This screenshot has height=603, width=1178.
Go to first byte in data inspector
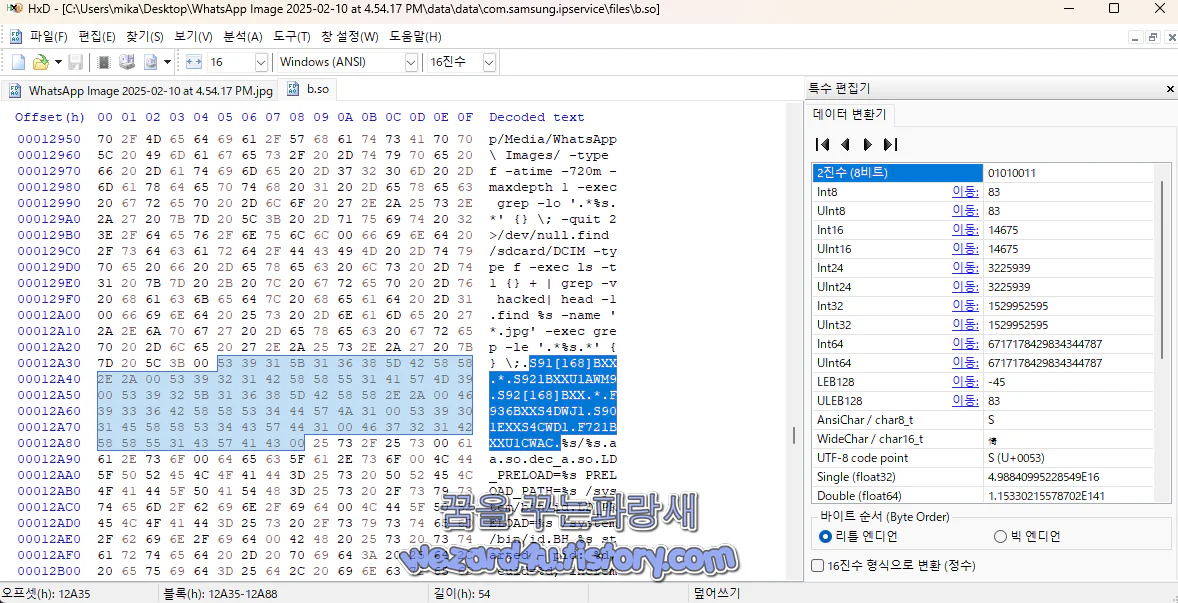[x=823, y=144]
